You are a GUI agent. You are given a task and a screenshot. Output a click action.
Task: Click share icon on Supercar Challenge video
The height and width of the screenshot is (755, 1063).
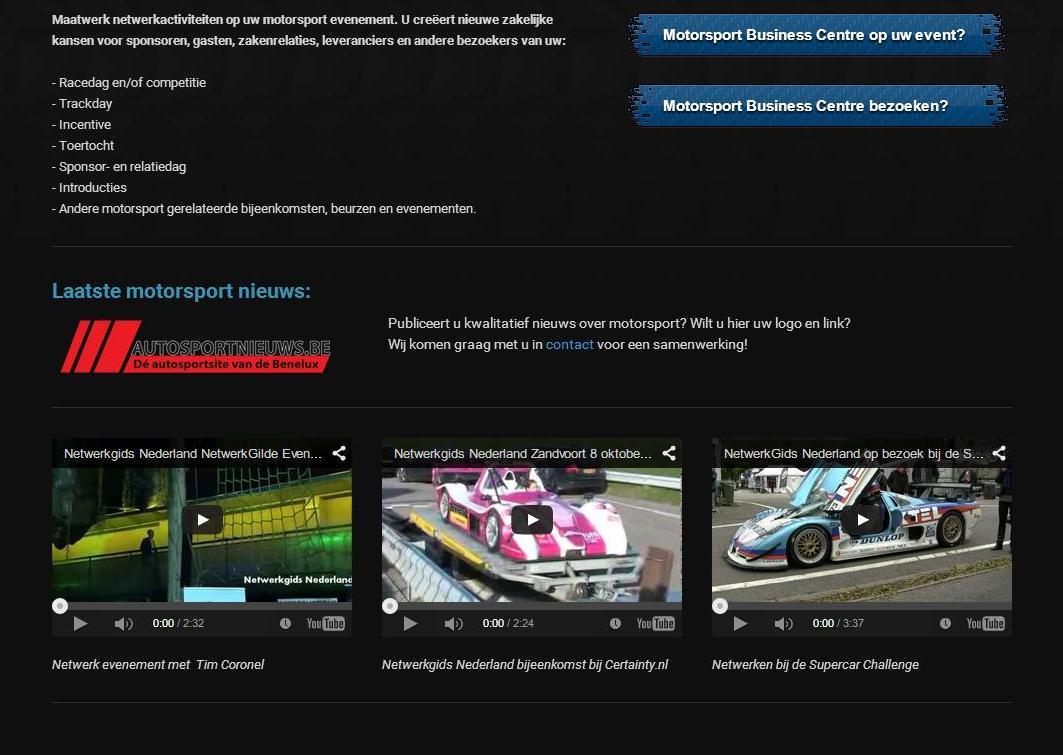pyautogui.click(x=999, y=453)
